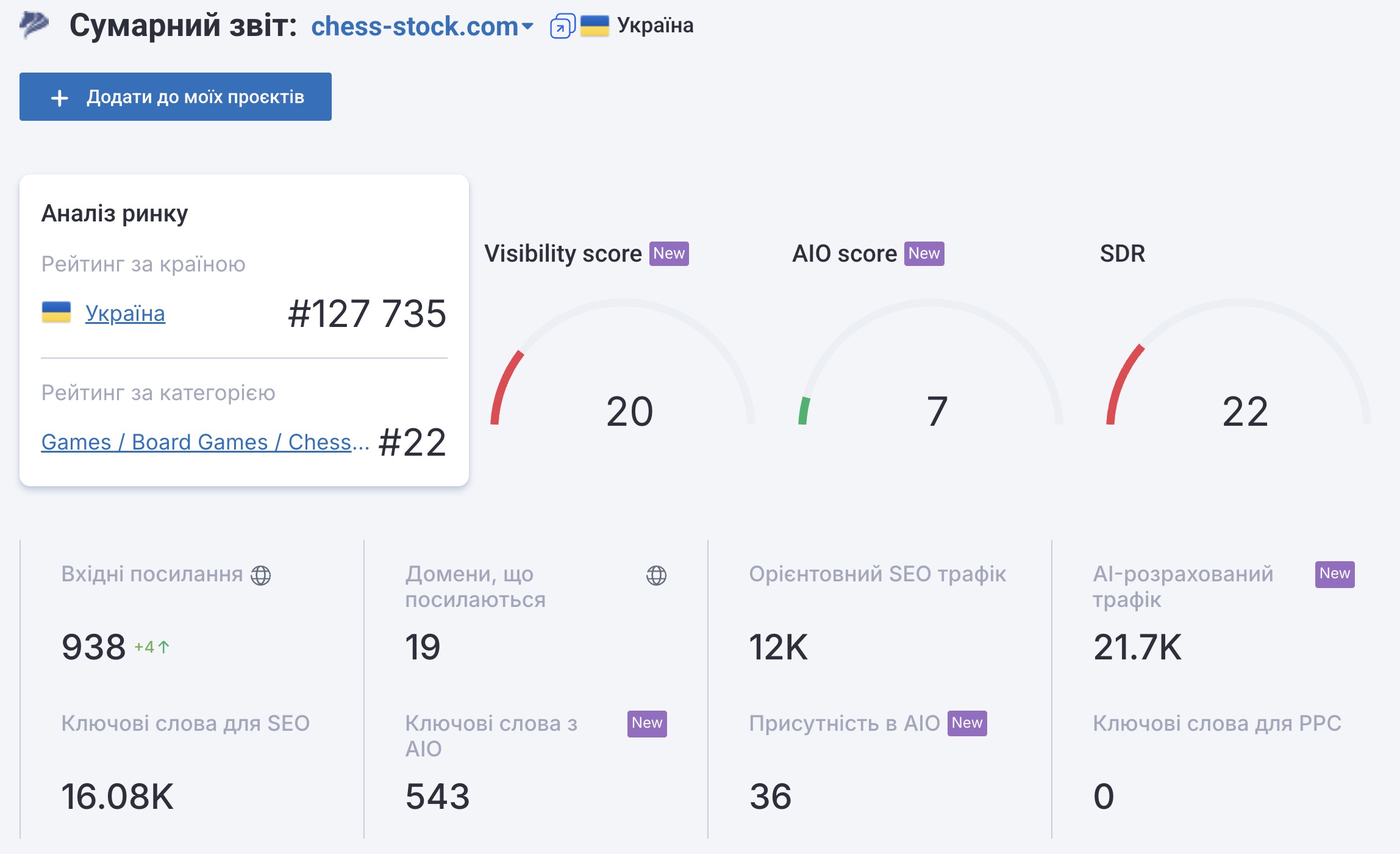Click the Serpstat logo icon
1400x854 pixels.
click(34, 25)
